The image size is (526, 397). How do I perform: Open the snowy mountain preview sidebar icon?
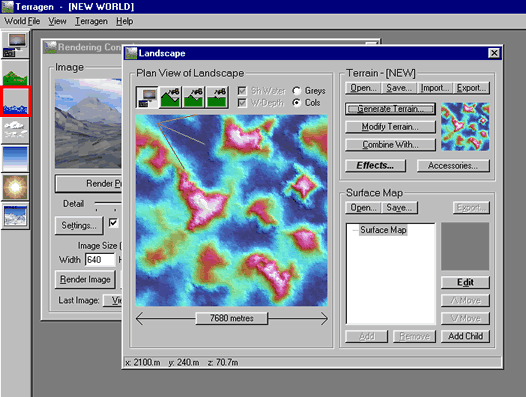pos(15,216)
